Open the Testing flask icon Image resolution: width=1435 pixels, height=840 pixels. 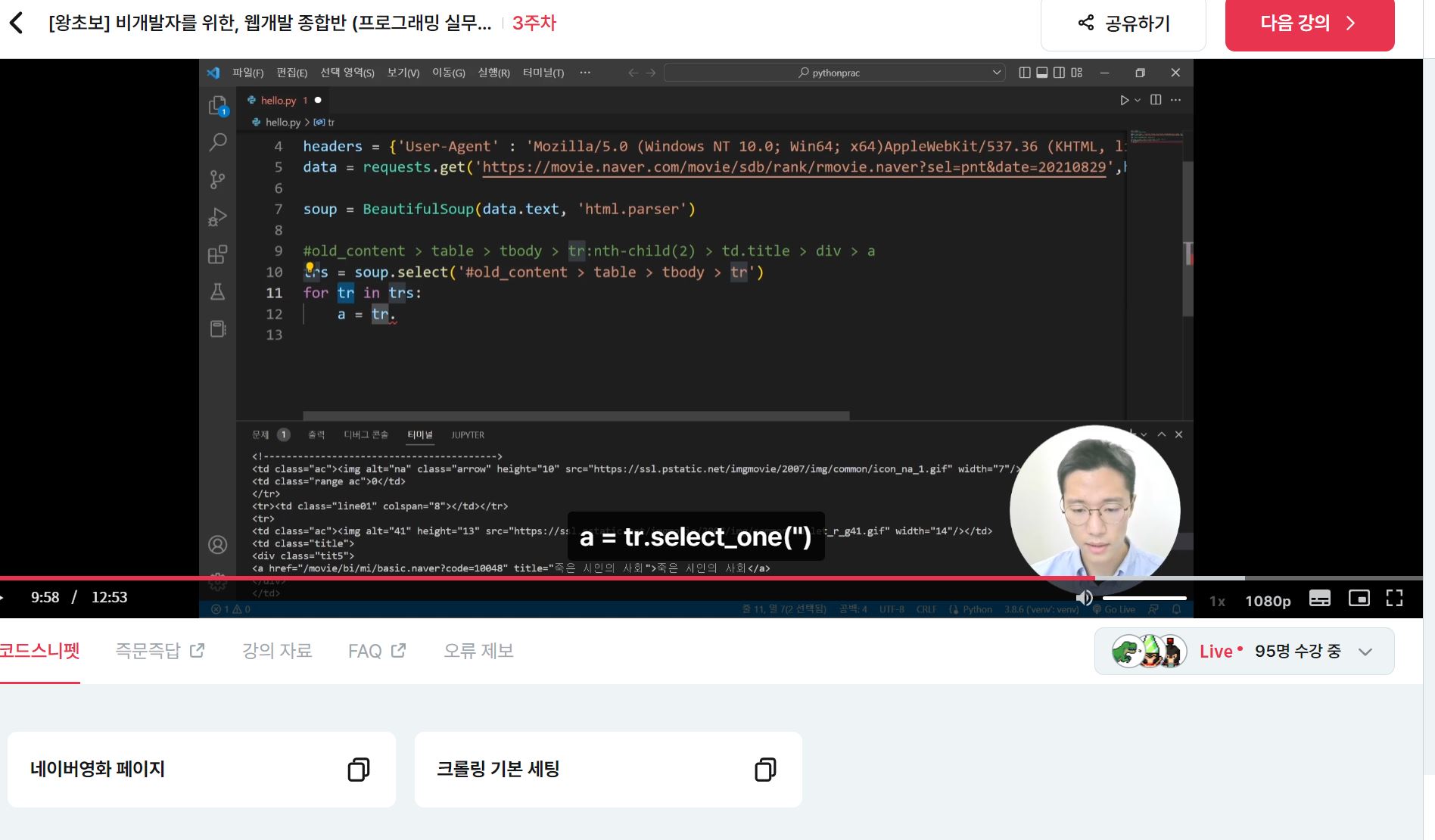click(218, 291)
